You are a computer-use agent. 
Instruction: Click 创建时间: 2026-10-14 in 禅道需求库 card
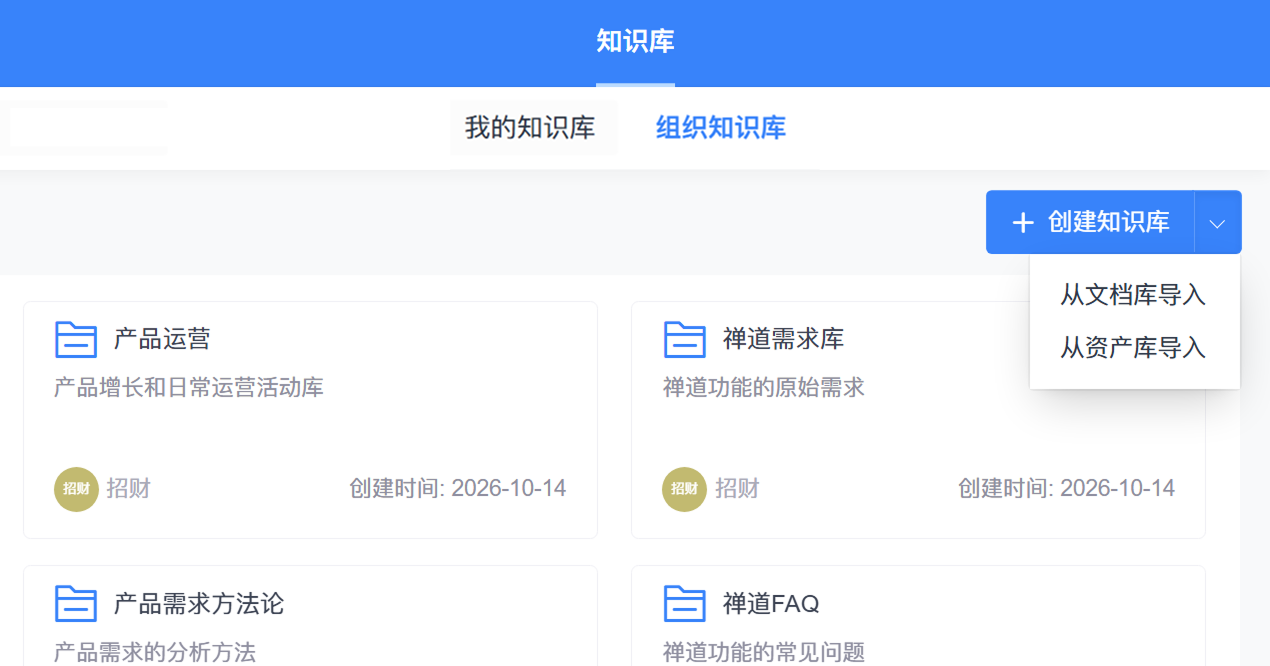[x=1067, y=488]
